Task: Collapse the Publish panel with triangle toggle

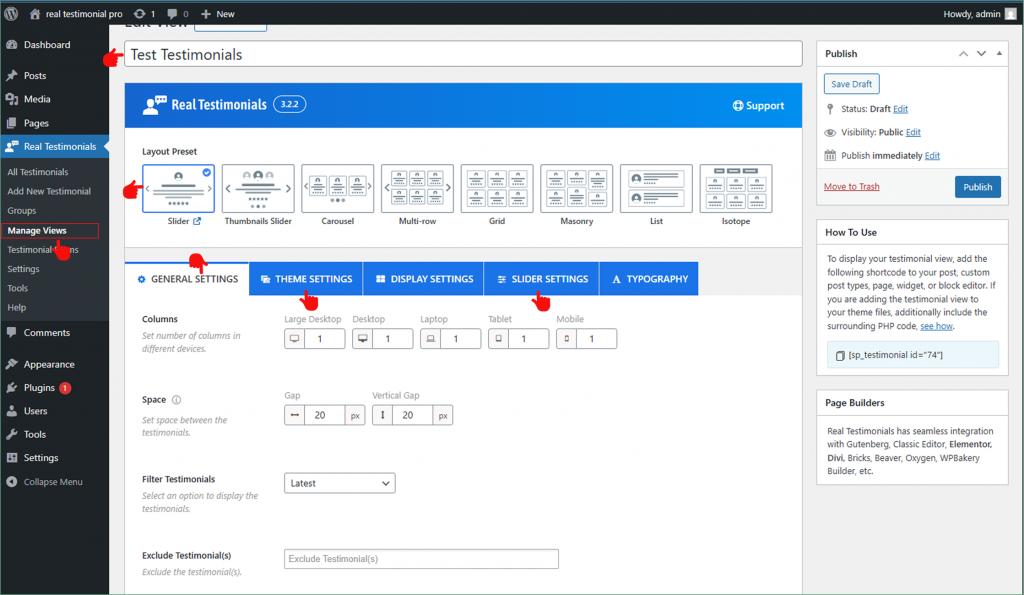Action: coord(999,54)
